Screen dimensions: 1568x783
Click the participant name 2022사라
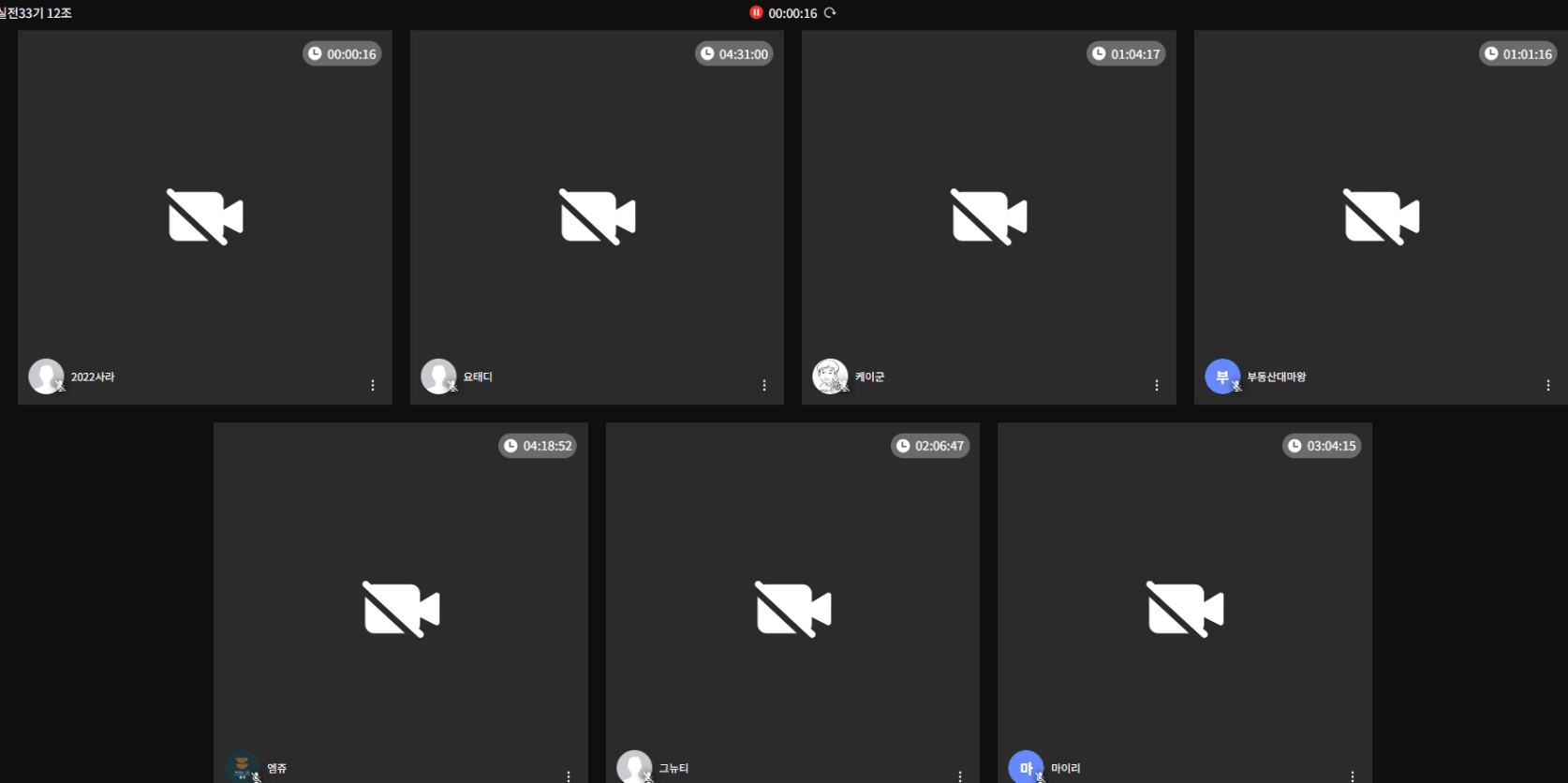click(93, 377)
